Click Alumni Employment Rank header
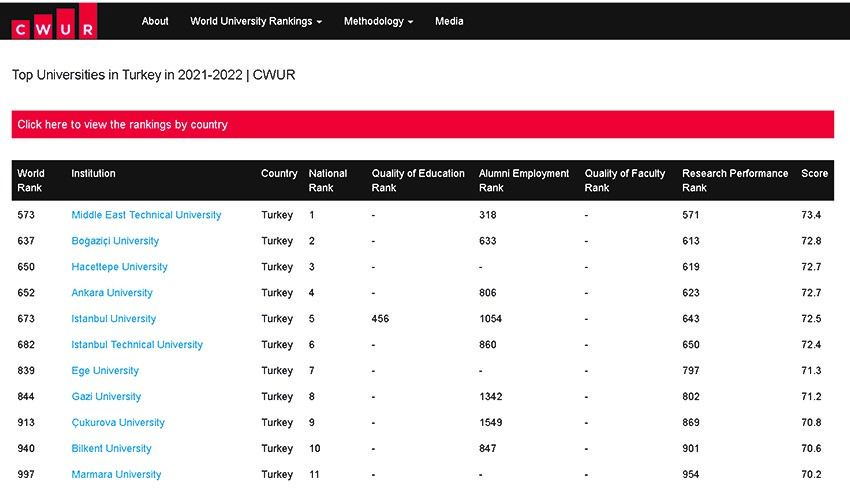Viewport: 850px width, 492px height. [x=524, y=180]
